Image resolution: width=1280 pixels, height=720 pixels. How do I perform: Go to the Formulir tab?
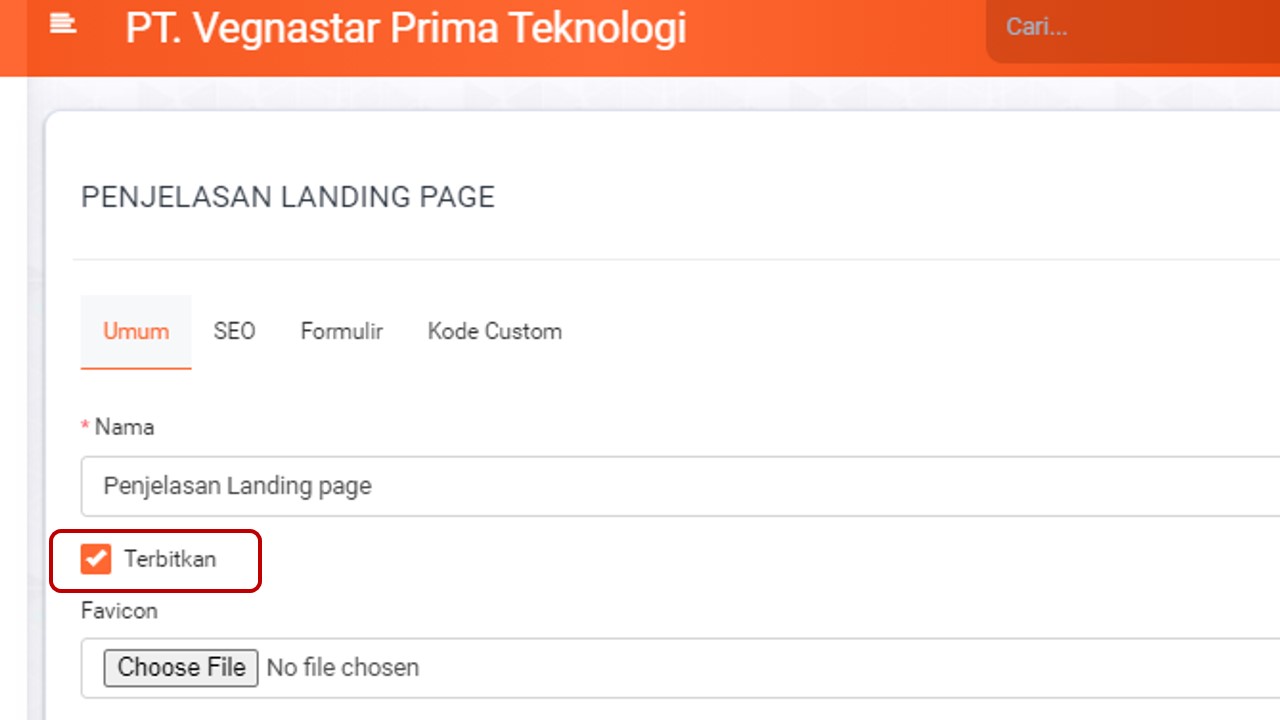(341, 332)
